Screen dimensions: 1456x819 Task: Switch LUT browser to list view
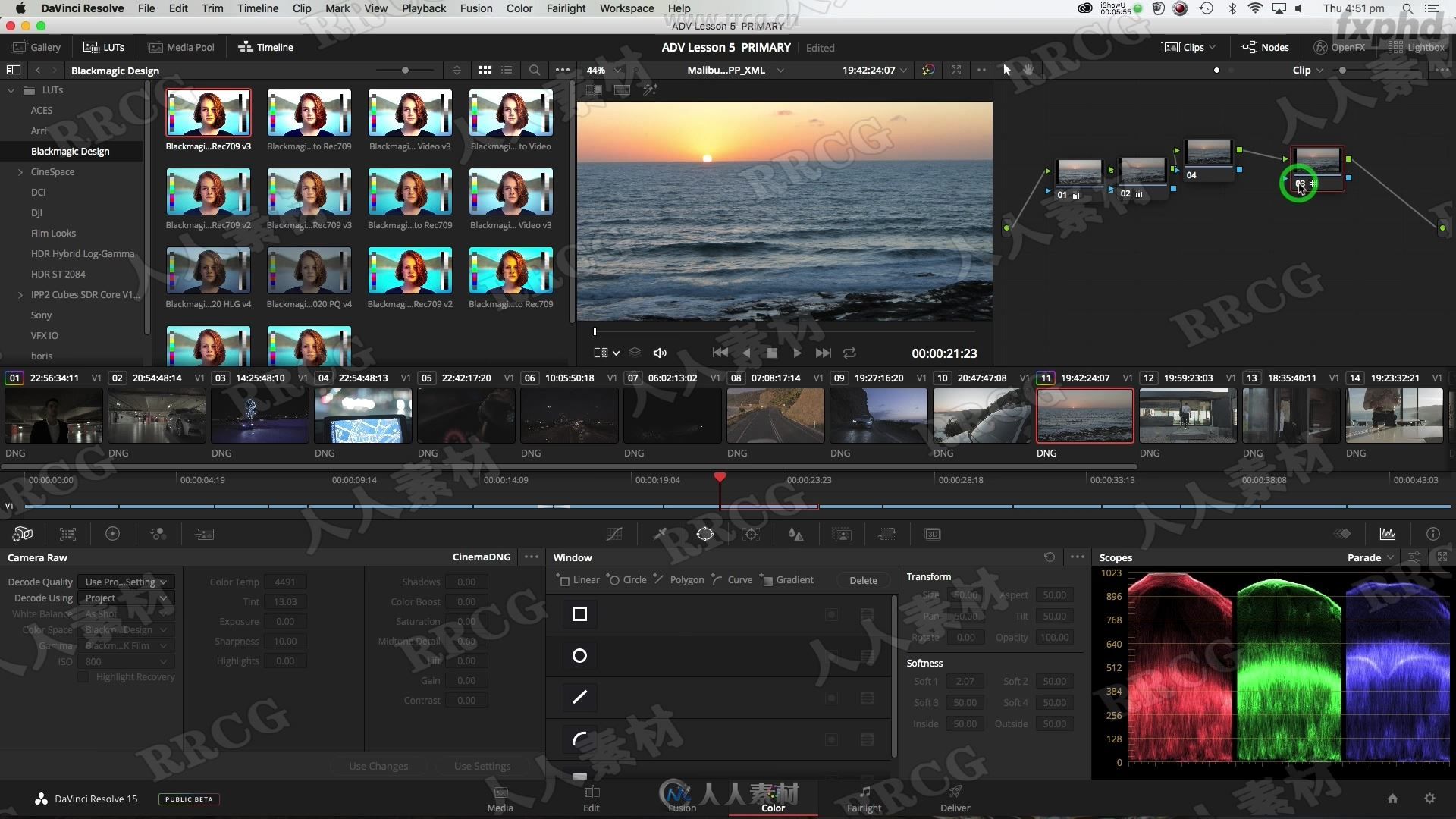507,70
